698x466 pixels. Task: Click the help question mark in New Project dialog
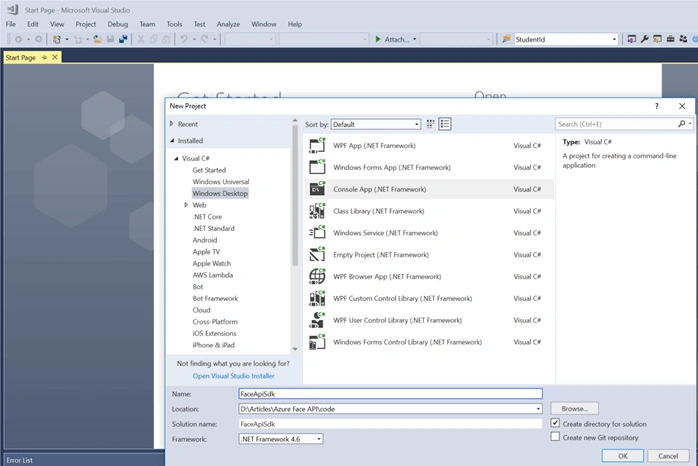point(656,106)
